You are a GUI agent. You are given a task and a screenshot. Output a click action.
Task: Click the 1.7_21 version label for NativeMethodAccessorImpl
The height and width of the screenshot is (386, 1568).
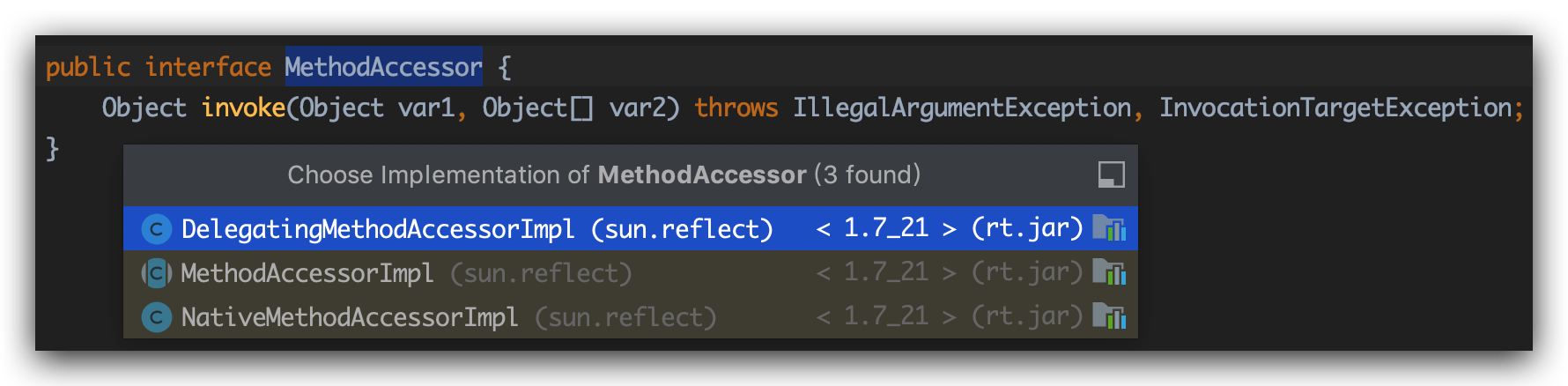(x=886, y=316)
